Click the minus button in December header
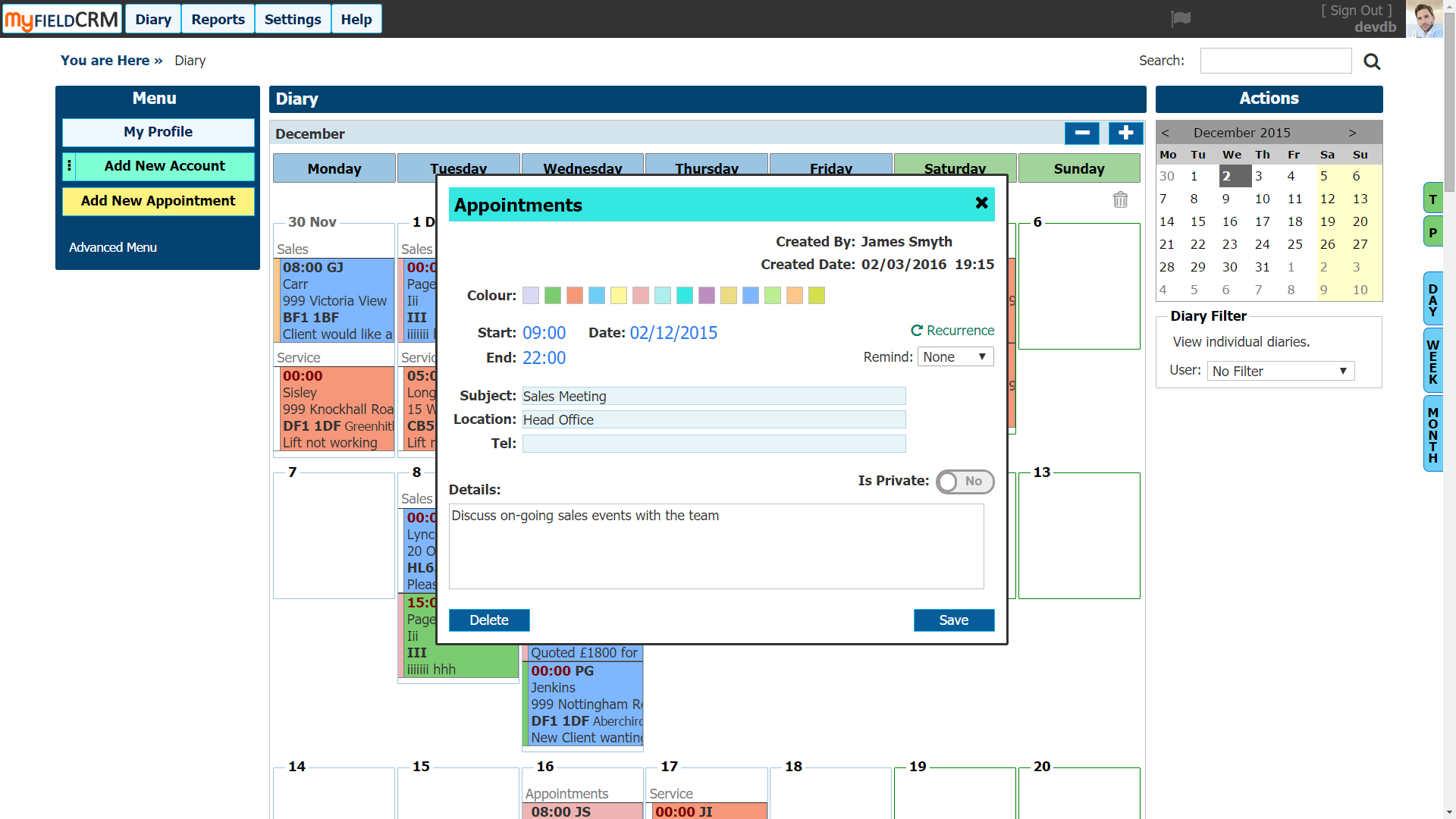 pyautogui.click(x=1082, y=133)
